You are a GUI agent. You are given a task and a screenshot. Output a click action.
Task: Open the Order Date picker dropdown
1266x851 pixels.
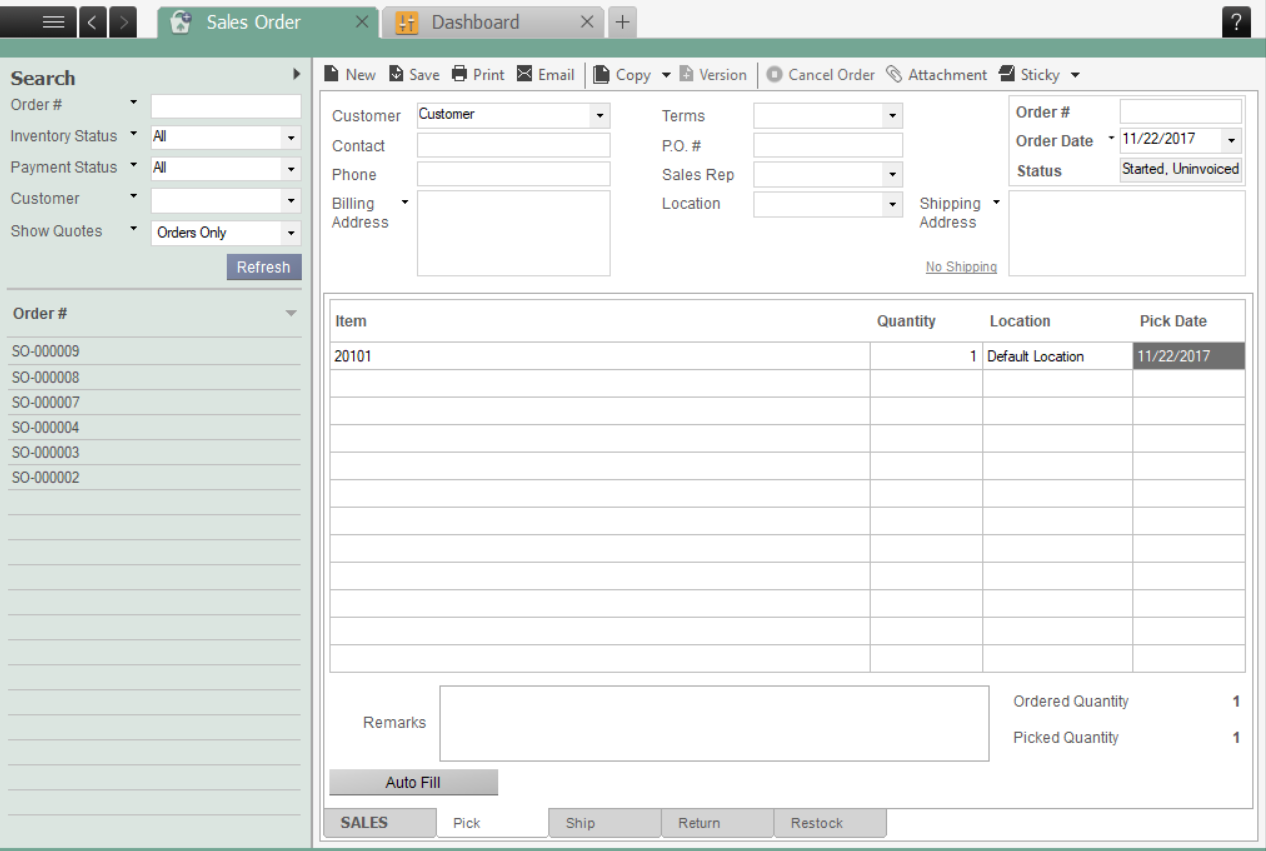(1231, 140)
